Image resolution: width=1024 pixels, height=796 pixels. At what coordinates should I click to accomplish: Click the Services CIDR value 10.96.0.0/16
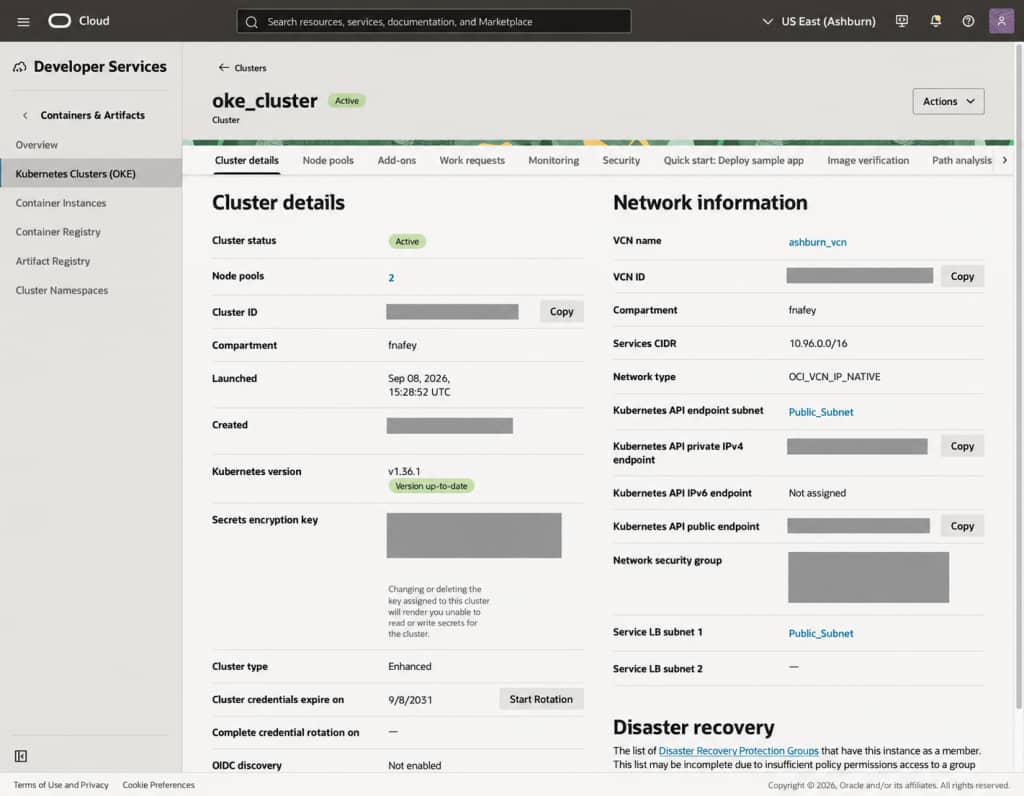coord(818,343)
